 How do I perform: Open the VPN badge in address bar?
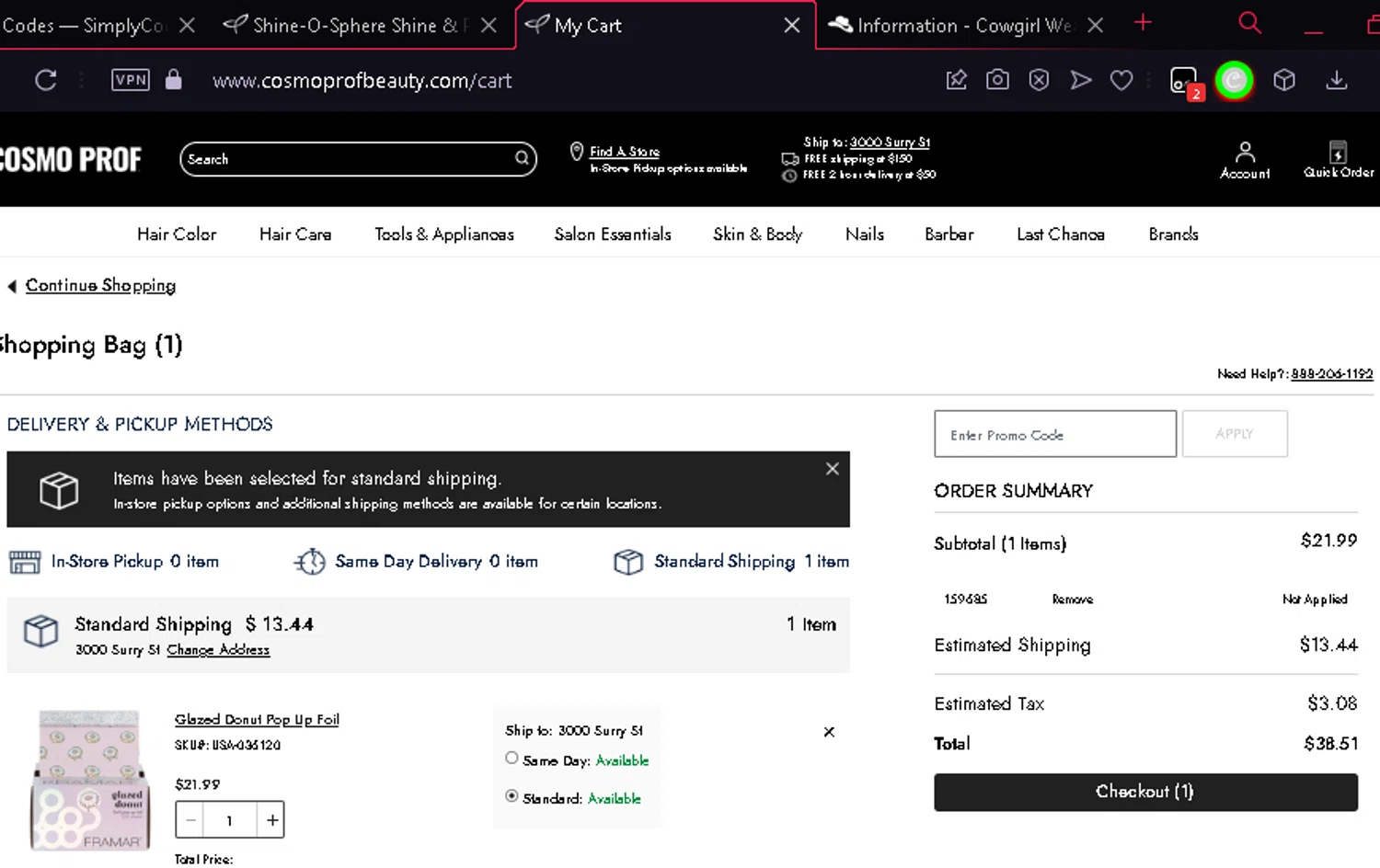[130, 80]
